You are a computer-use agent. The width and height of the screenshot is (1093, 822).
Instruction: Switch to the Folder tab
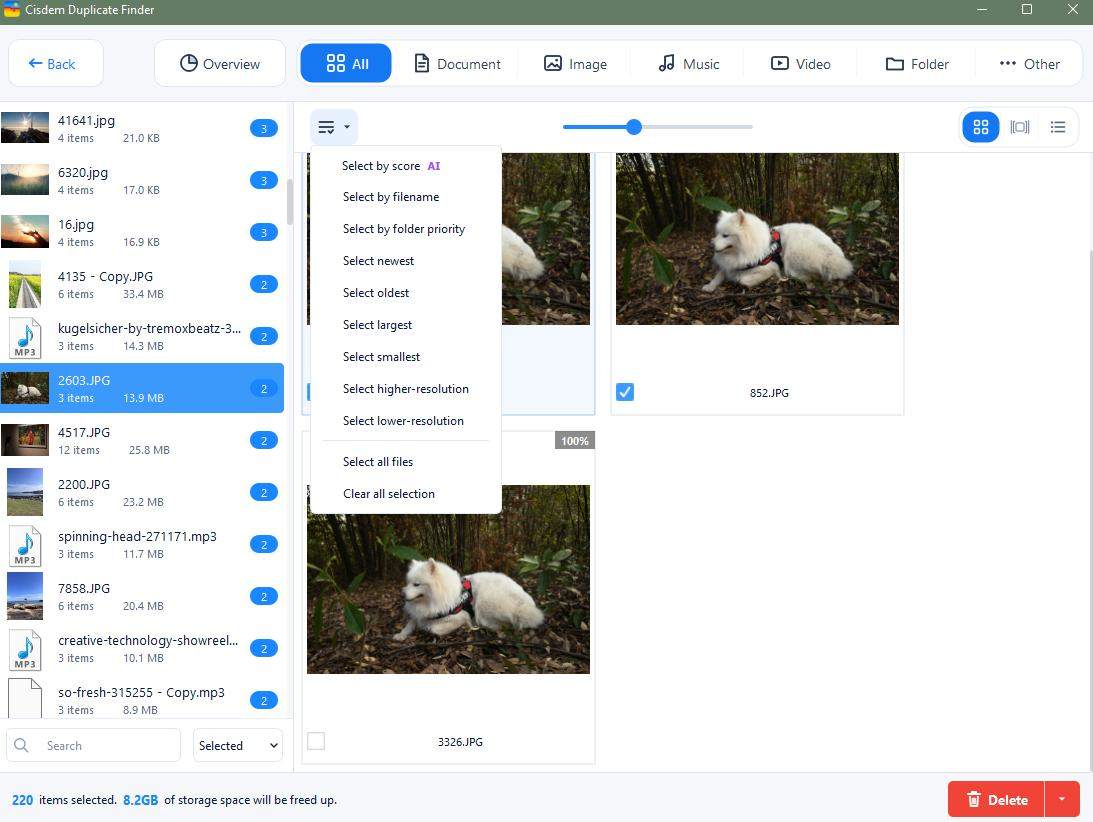point(917,63)
